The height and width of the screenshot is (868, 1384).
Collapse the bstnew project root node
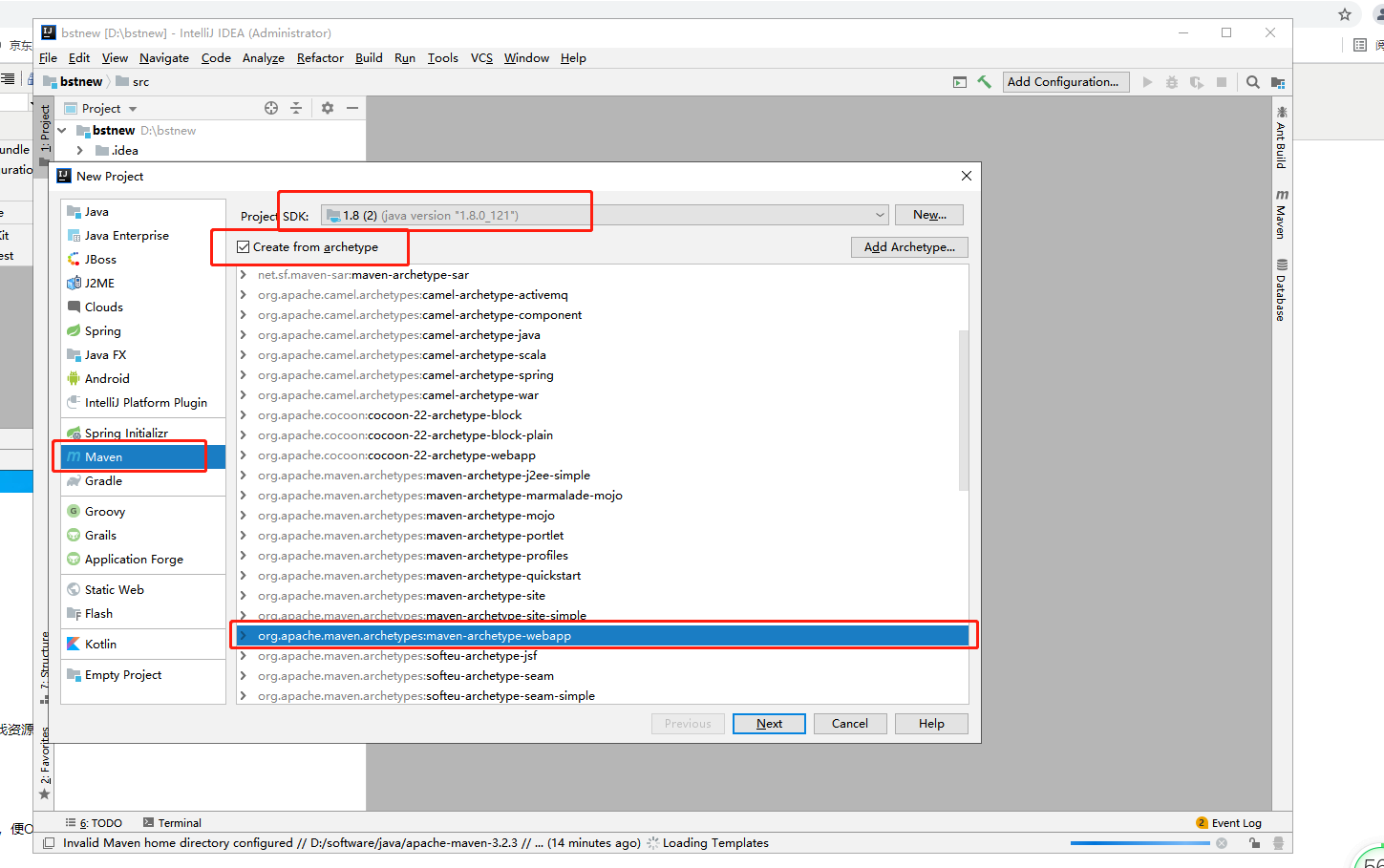[x=62, y=131]
